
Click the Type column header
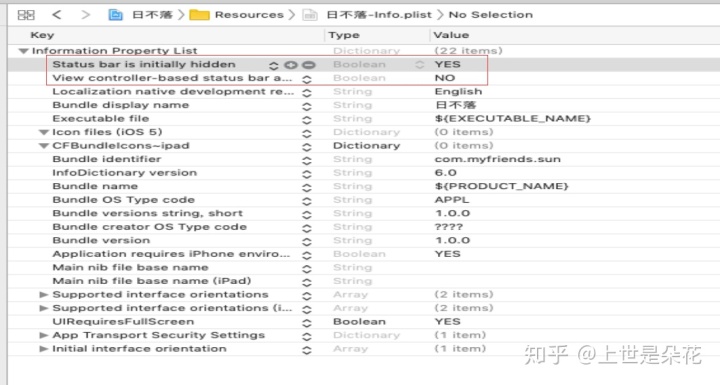pyautogui.click(x=343, y=35)
